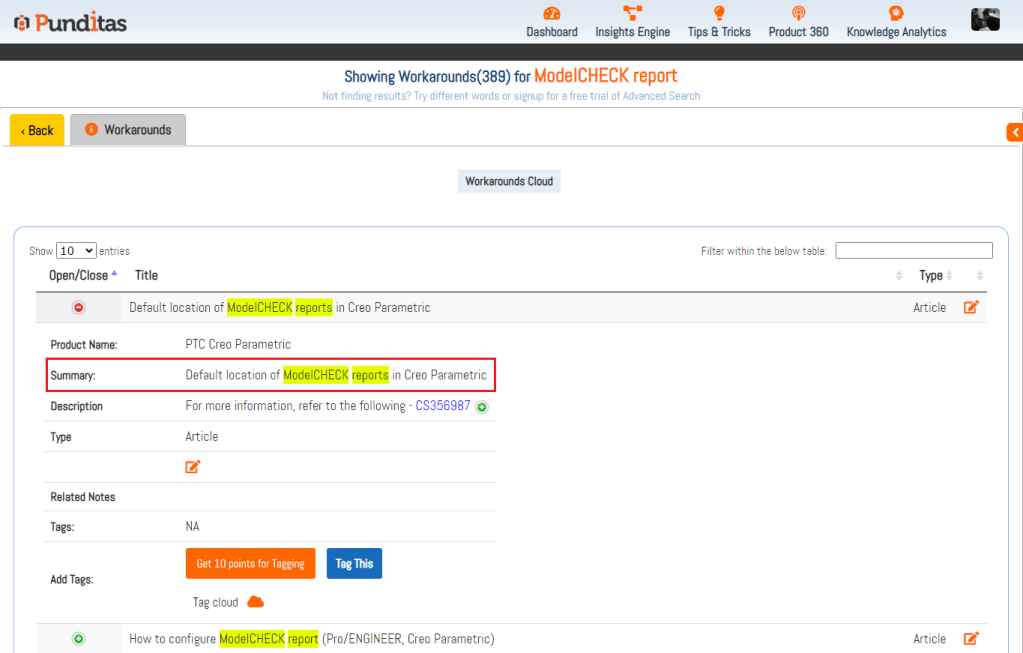Click the blue Tag This button
This screenshot has width=1023, height=653.
click(x=354, y=564)
